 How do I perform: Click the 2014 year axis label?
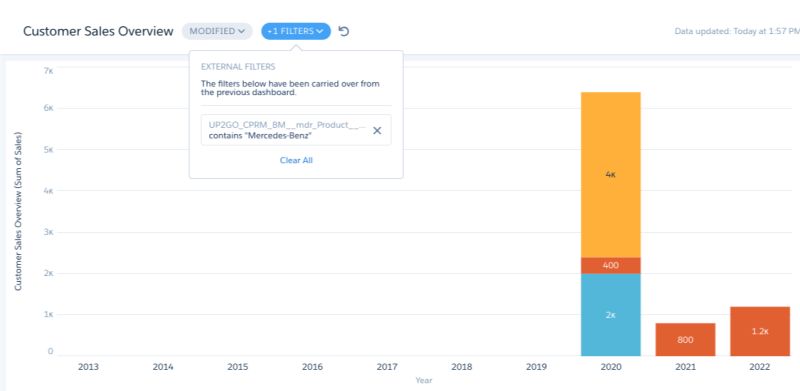[163, 366]
